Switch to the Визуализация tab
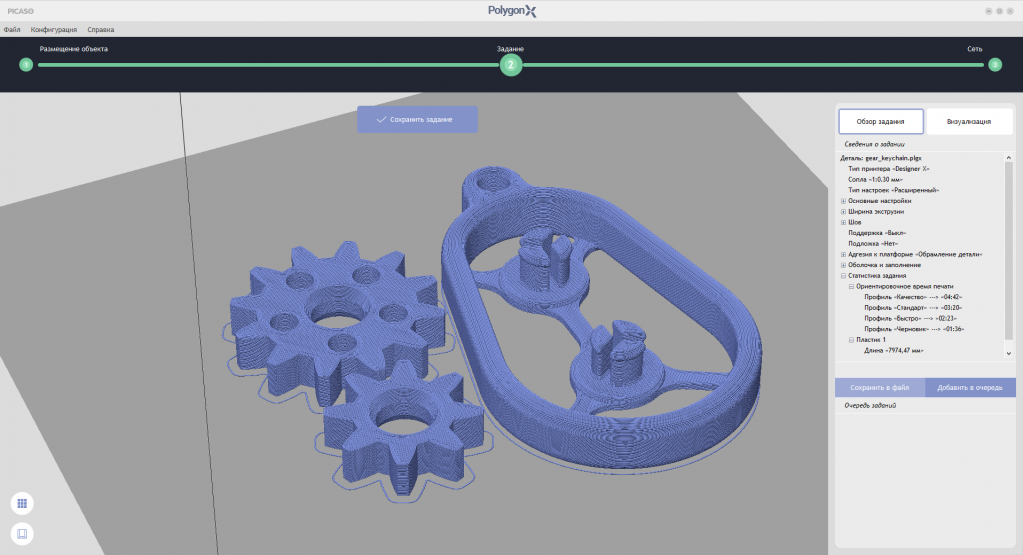The image size is (1023, 555). [x=968, y=122]
